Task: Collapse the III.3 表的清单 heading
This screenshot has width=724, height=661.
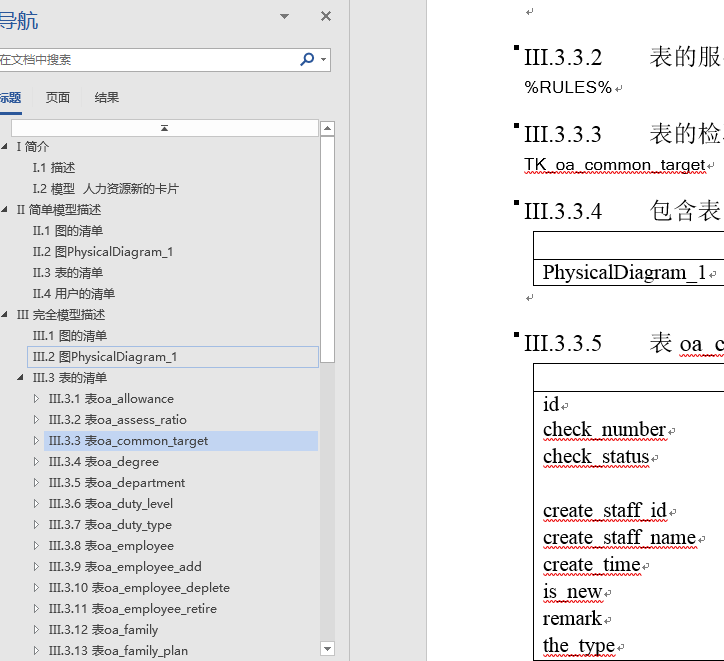Action: pyautogui.click(x=20, y=378)
